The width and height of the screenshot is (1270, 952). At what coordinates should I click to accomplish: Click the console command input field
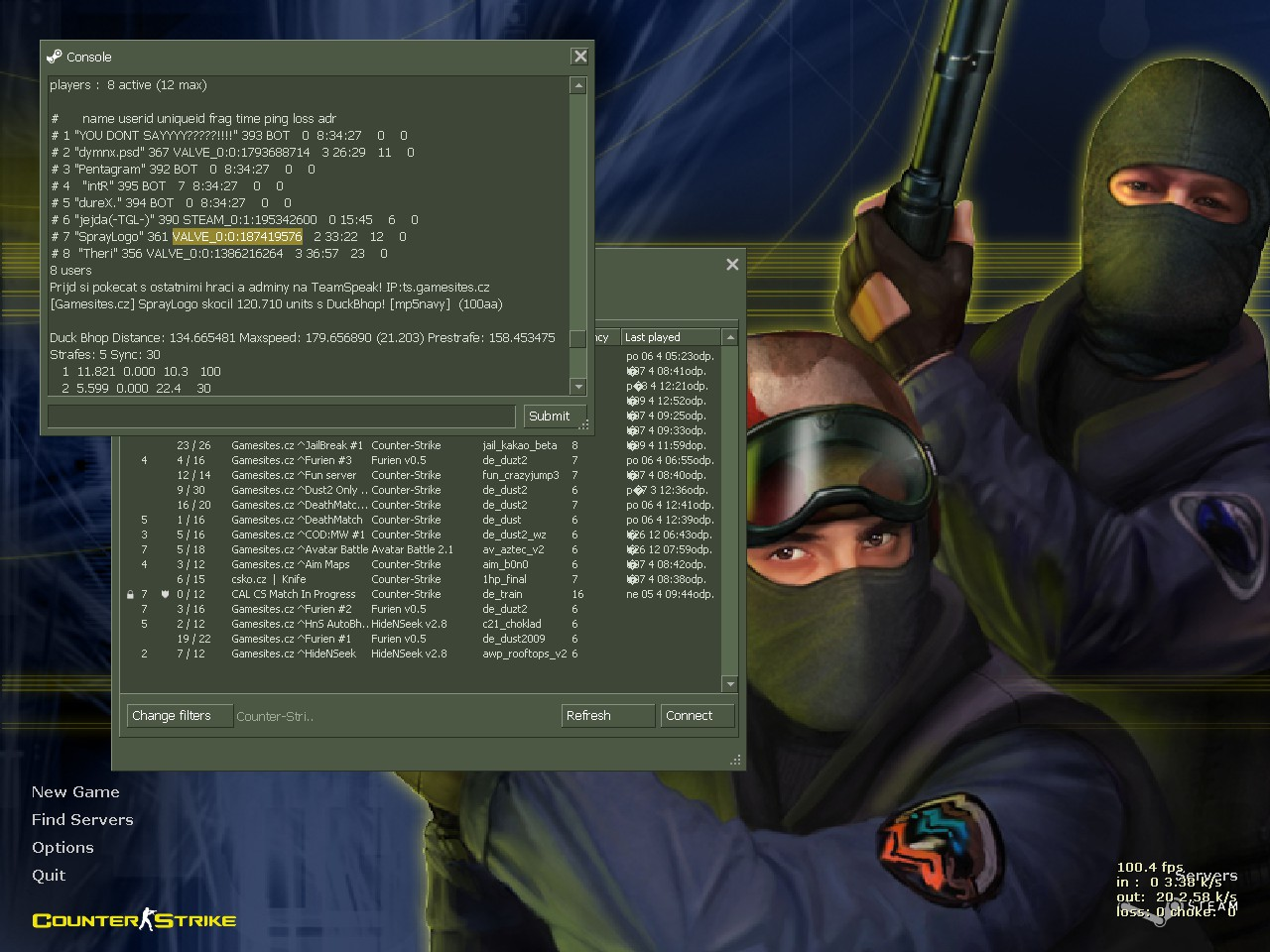point(281,416)
